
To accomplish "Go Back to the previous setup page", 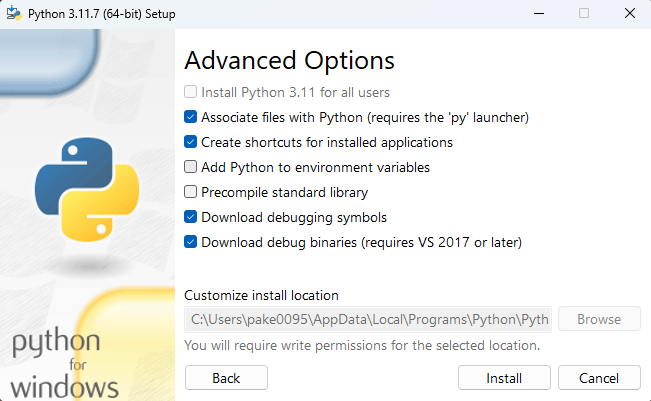I will pos(226,378).
